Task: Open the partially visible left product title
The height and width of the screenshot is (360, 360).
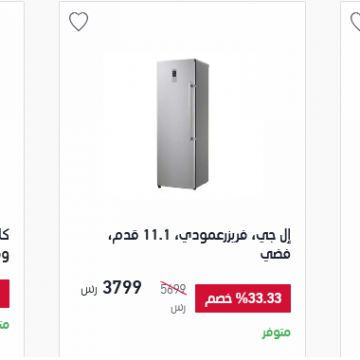Action: coord(5,246)
